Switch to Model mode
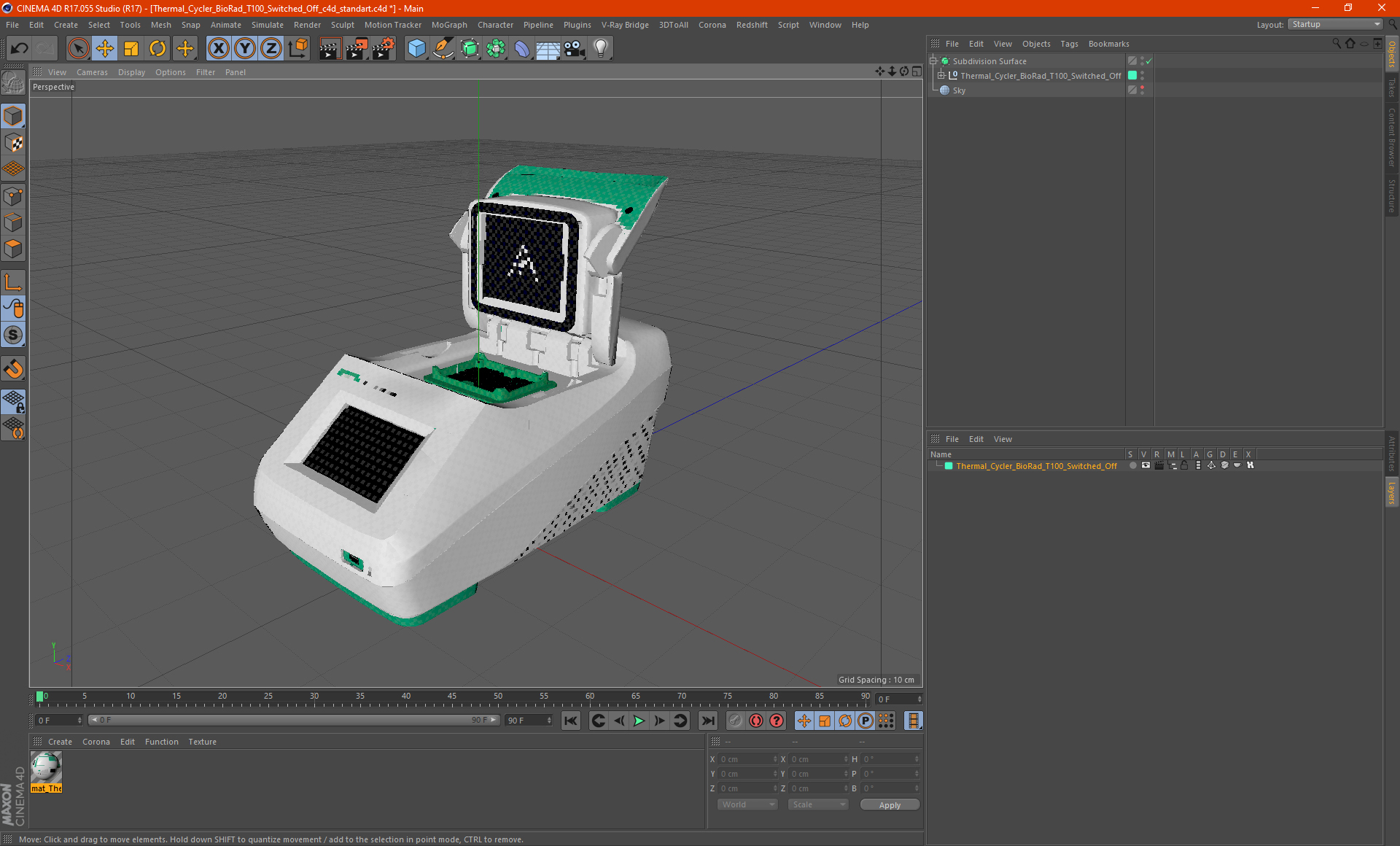This screenshot has width=1400, height=846. (x=13, y=116)
